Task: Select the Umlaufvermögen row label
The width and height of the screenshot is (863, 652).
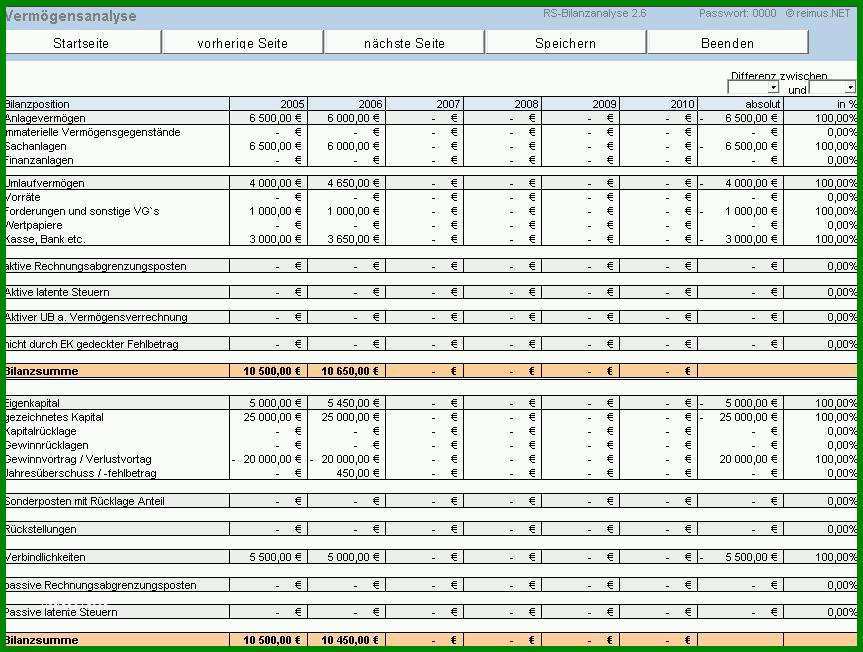Action: [45, 183]
